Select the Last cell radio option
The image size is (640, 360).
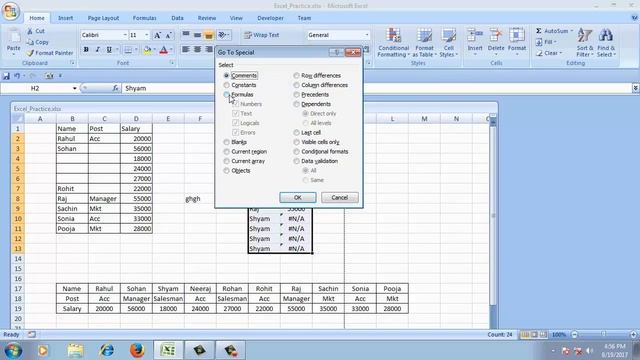[x=296, y=133]
